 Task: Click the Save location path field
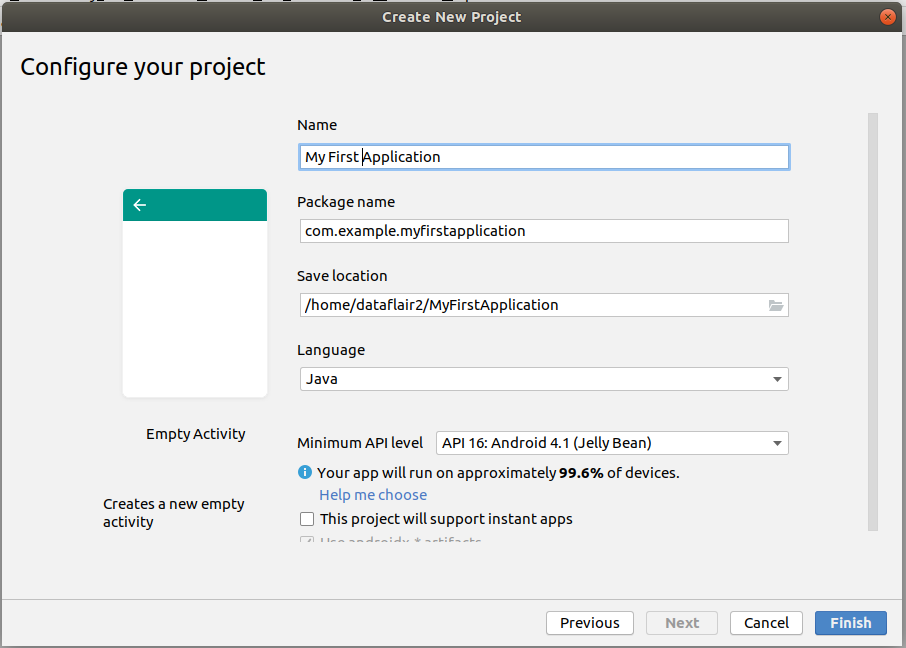click(530, 305)
